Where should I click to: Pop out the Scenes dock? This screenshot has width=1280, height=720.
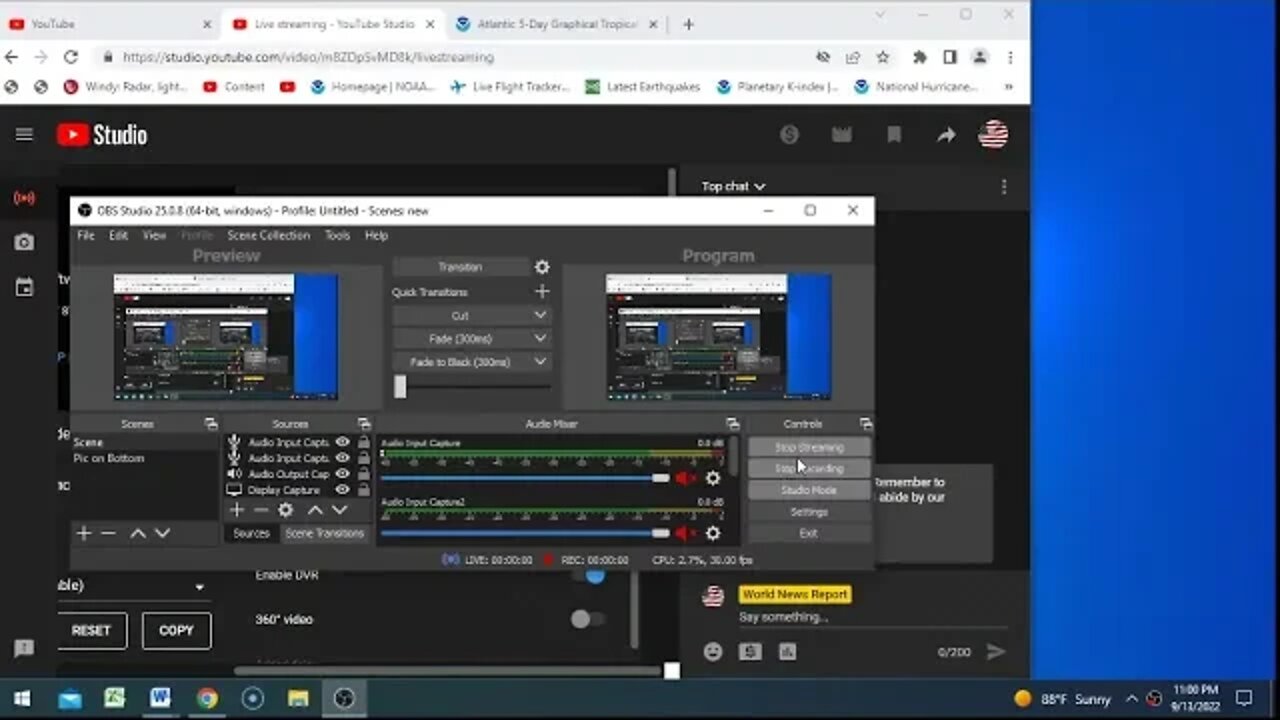[x=211, y=424]
